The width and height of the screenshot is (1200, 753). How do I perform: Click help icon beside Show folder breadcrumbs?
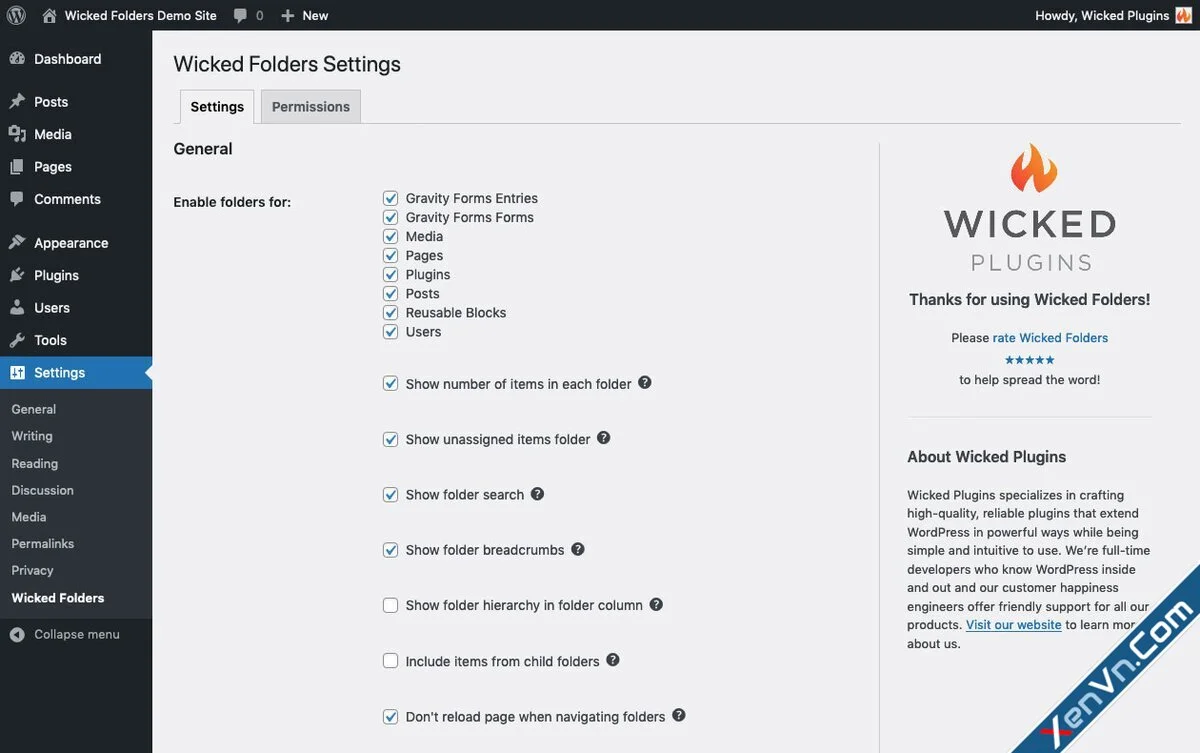click(x=578, y=549)
